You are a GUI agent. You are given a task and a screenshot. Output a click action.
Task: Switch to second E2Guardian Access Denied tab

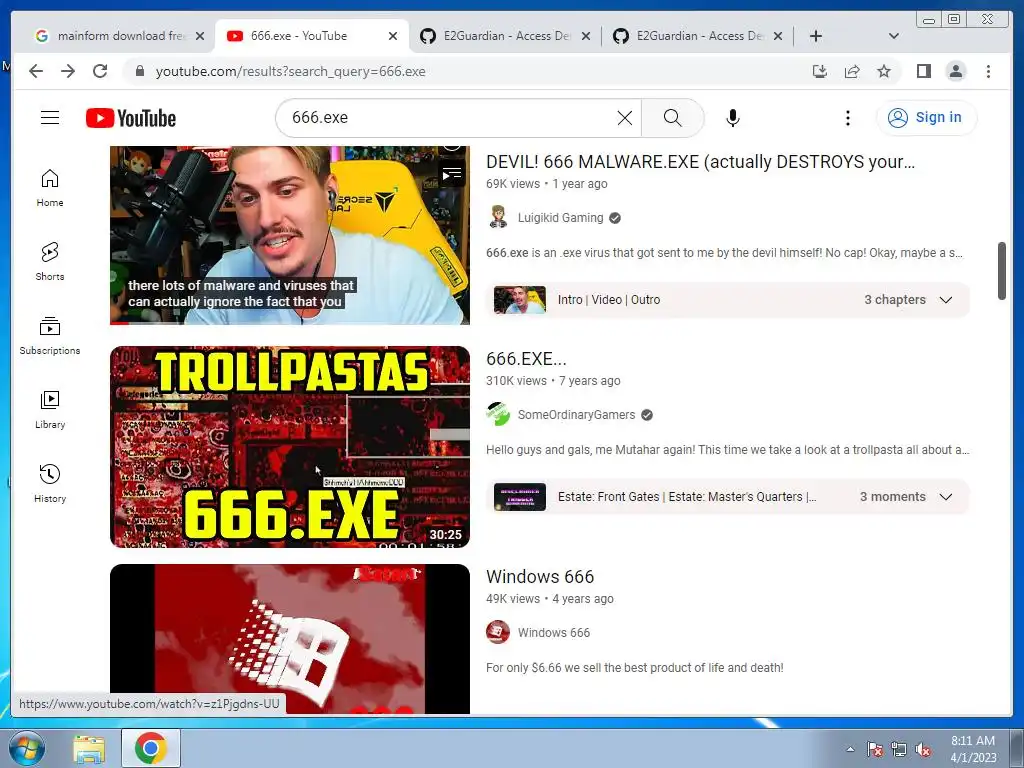pyautogui.click(x=698, y=36)
